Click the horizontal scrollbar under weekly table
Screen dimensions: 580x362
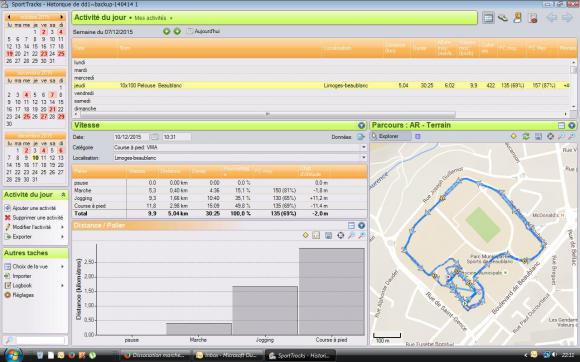tap(266, 114)
